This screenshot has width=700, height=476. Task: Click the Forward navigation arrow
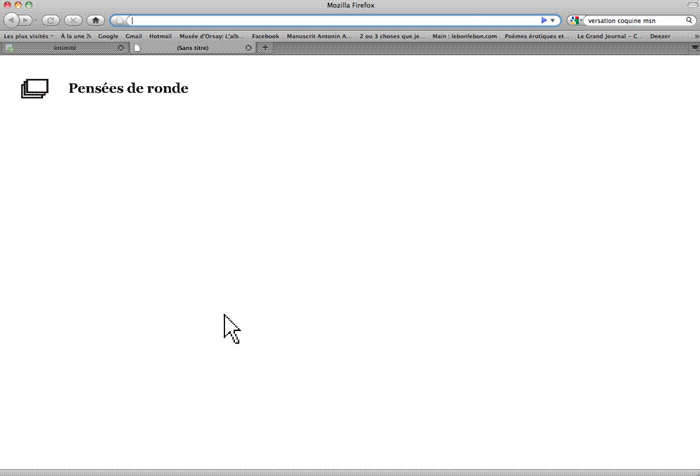[26, 20]
